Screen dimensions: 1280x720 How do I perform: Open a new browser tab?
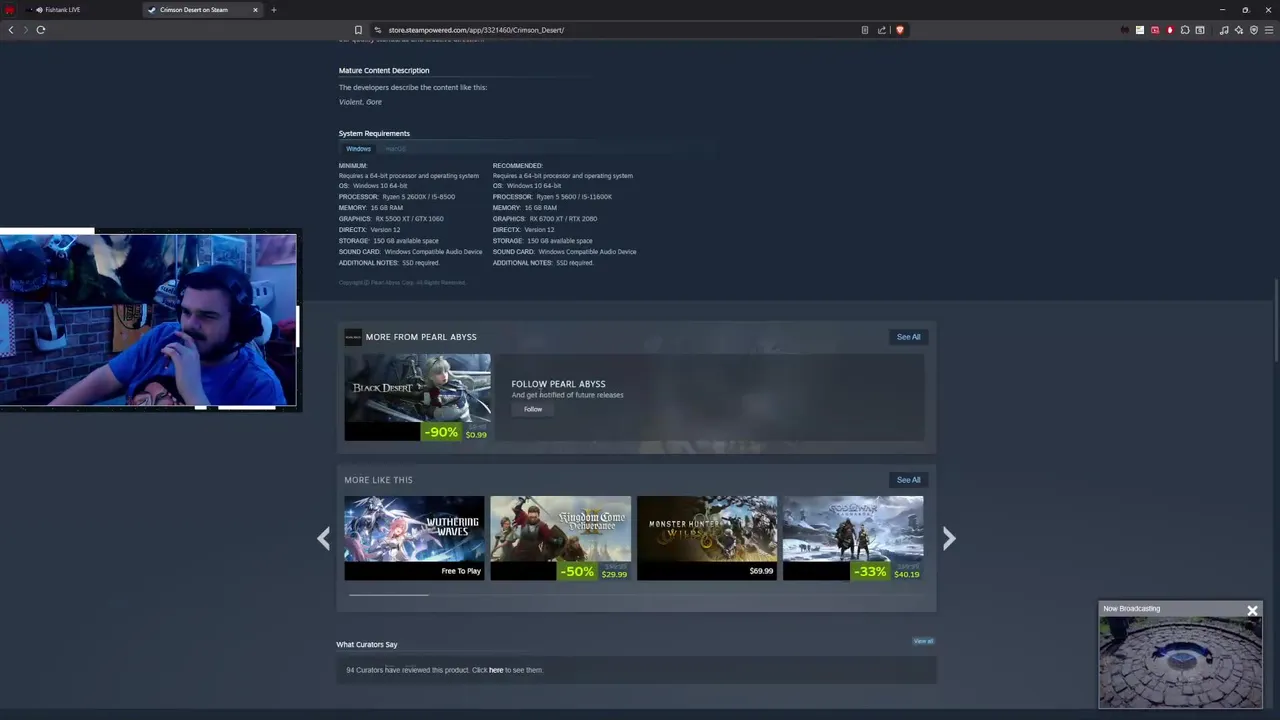pyautogui.click(x=273, y=10)
